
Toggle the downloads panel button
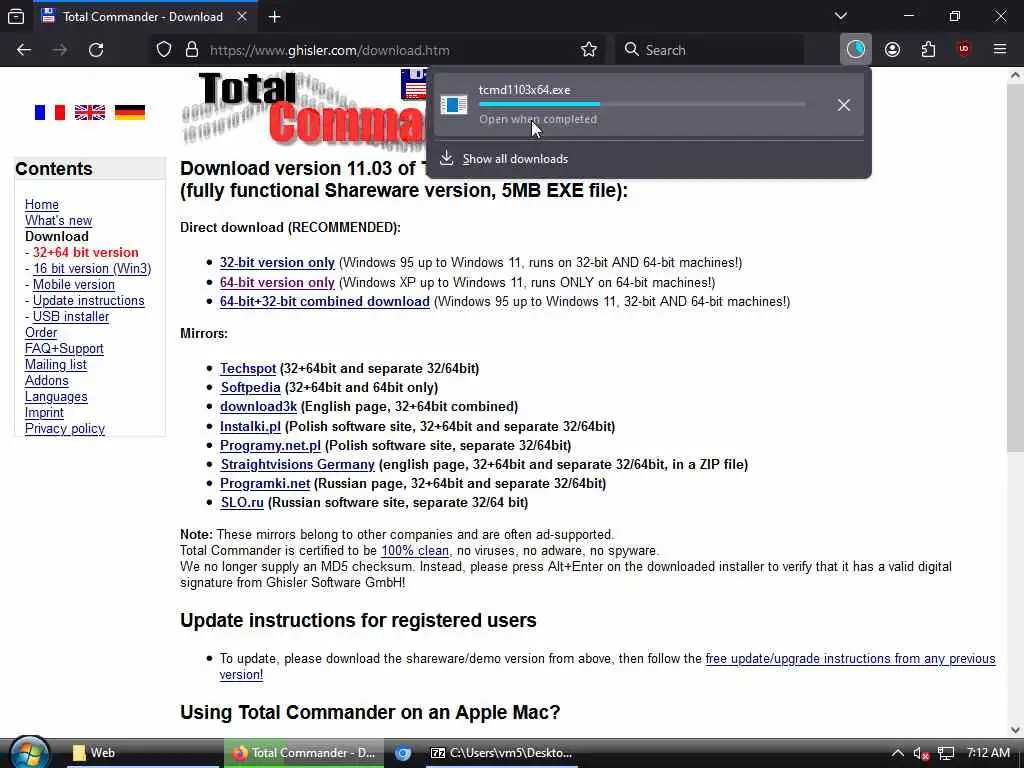(x=855, y=50)
